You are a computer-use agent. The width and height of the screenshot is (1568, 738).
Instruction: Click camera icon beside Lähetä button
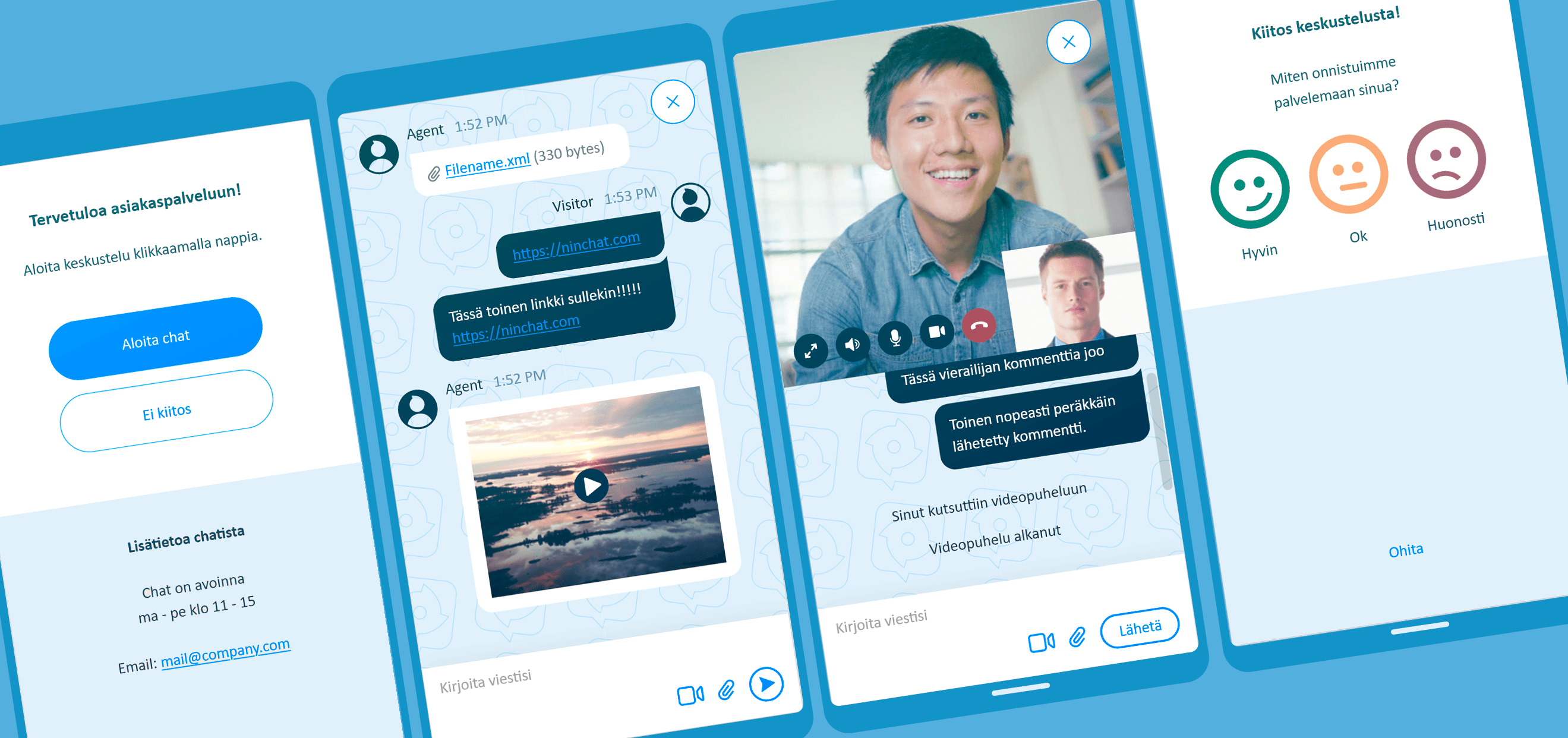click(x=1042, y=642)
